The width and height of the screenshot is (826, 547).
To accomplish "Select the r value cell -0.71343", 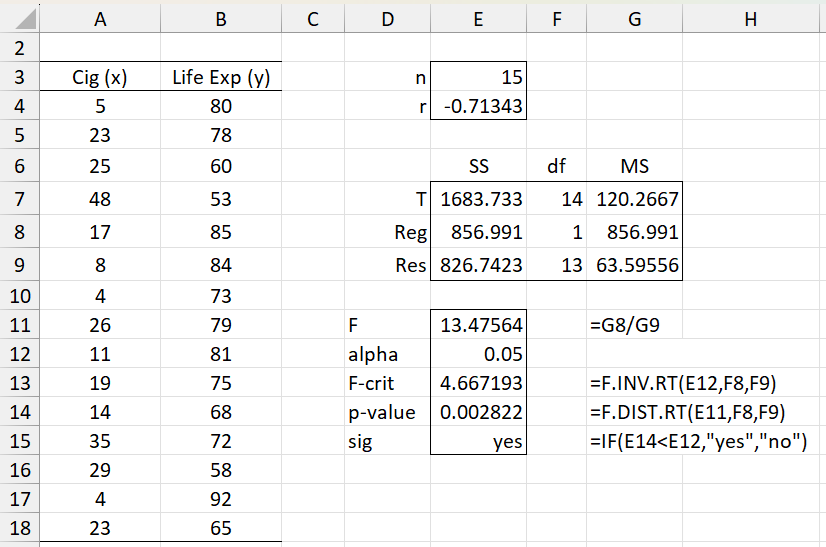I will click(x=479, y=105).
